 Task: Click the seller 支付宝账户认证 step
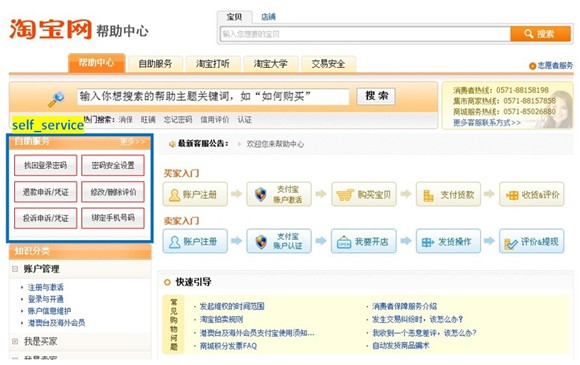(x=279, y=241)
